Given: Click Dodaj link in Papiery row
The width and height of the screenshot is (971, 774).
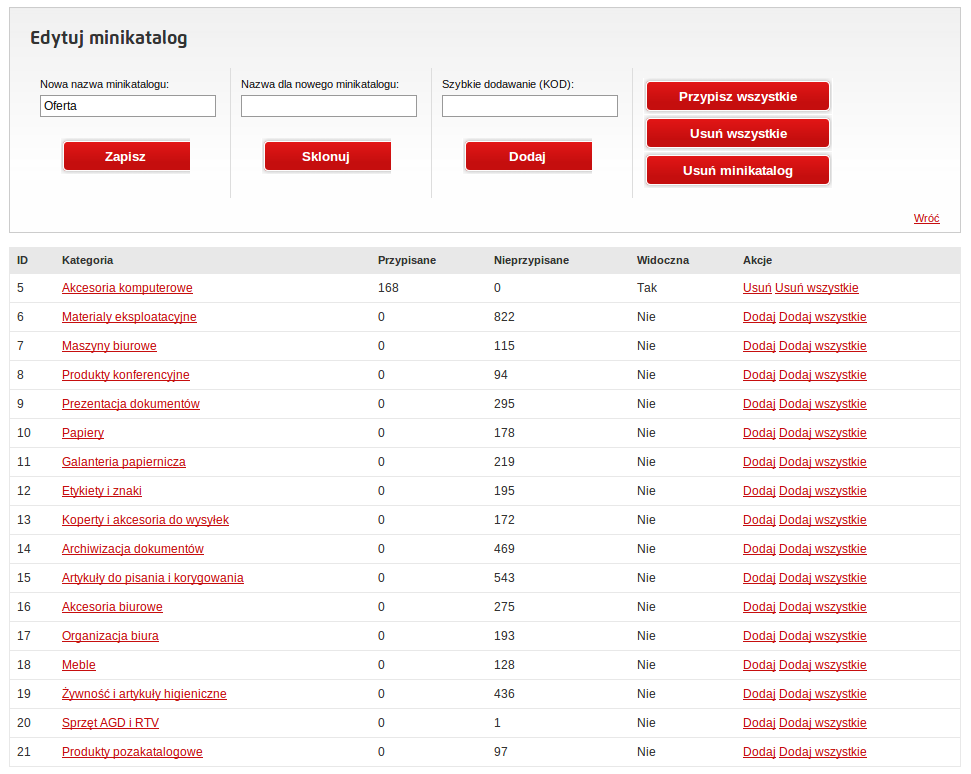Looking at the screenshot, I should tap(759, 433).
